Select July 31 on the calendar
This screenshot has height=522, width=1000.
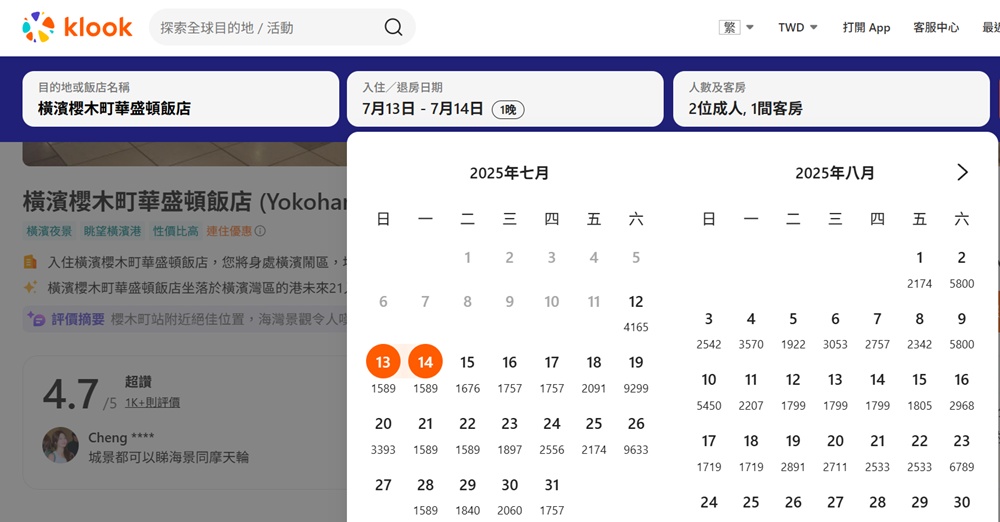pyautogui.click(x=552, y=496)
